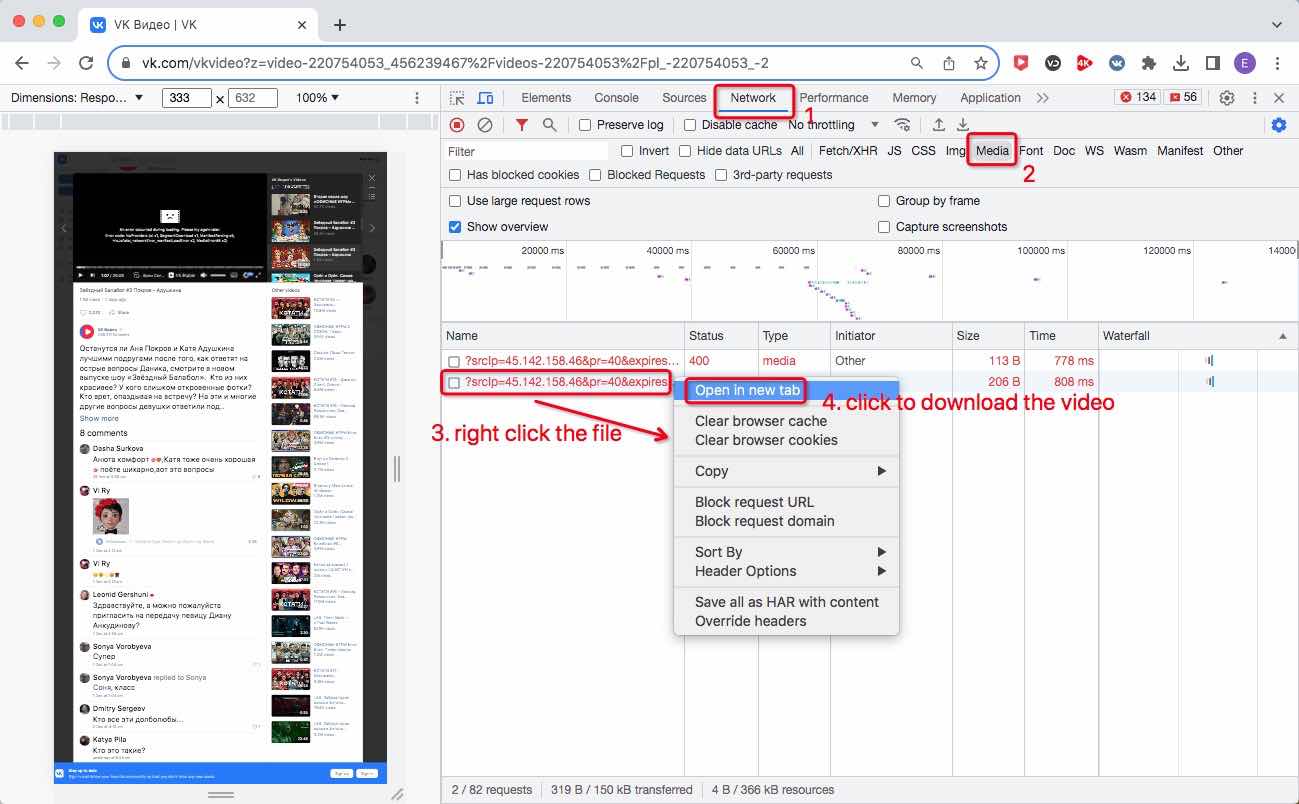The height and width of the screenshot is (804, 1299).
Task: Select the Media filter tab
Action: (991, 150)
